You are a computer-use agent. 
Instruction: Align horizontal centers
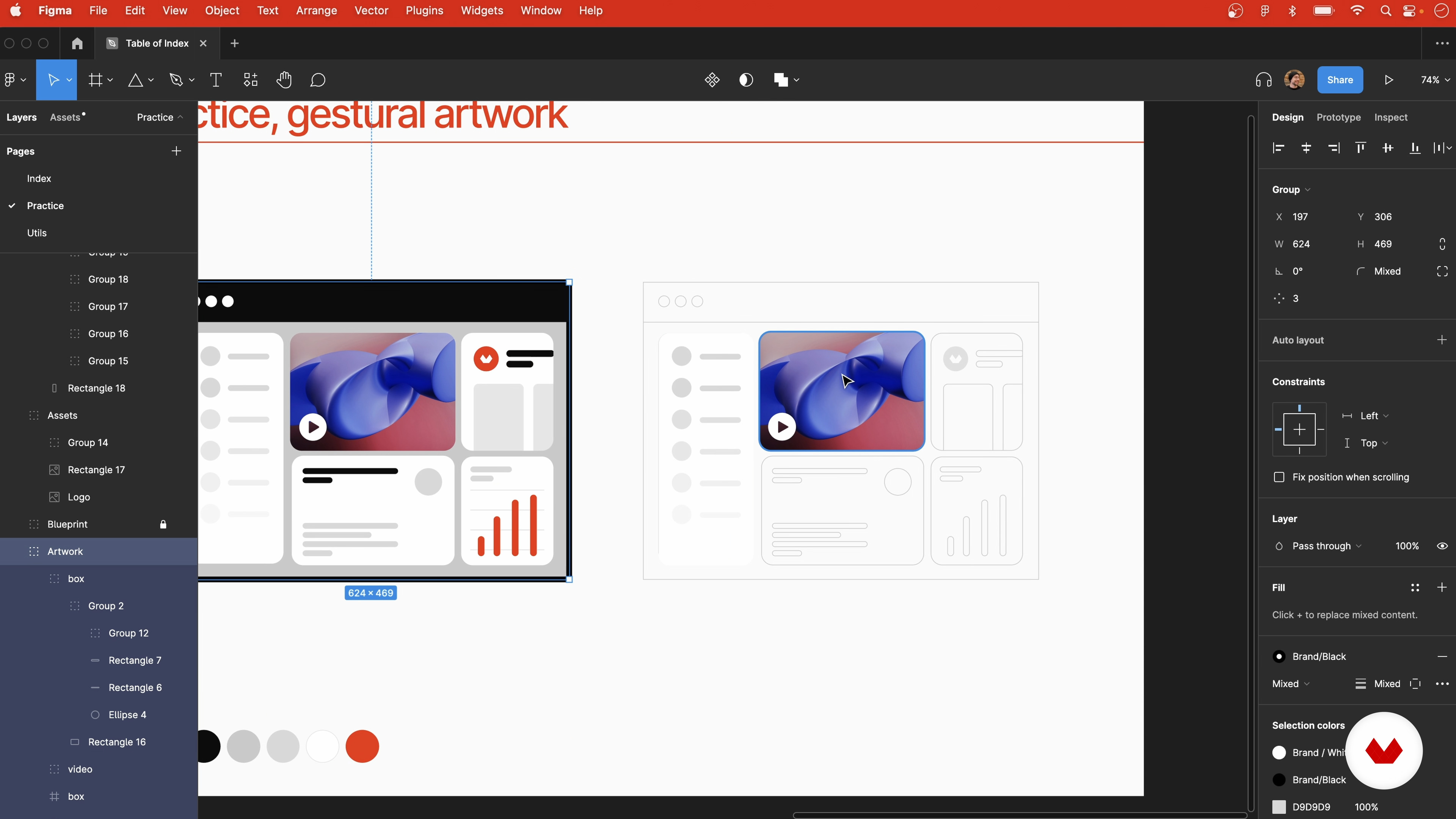tap(1305, 148)
